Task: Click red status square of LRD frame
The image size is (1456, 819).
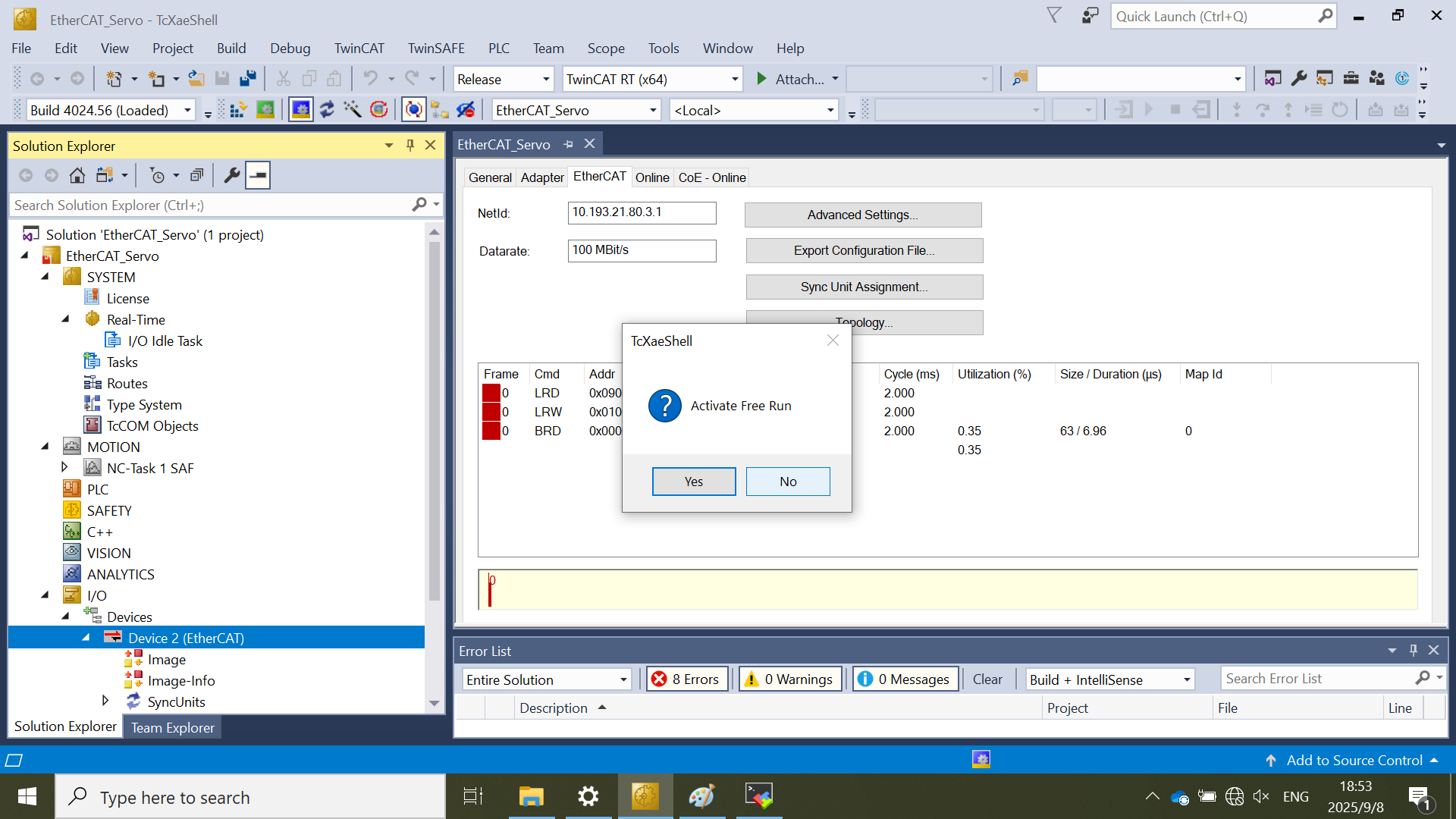Action: click(x=491, y=393)
